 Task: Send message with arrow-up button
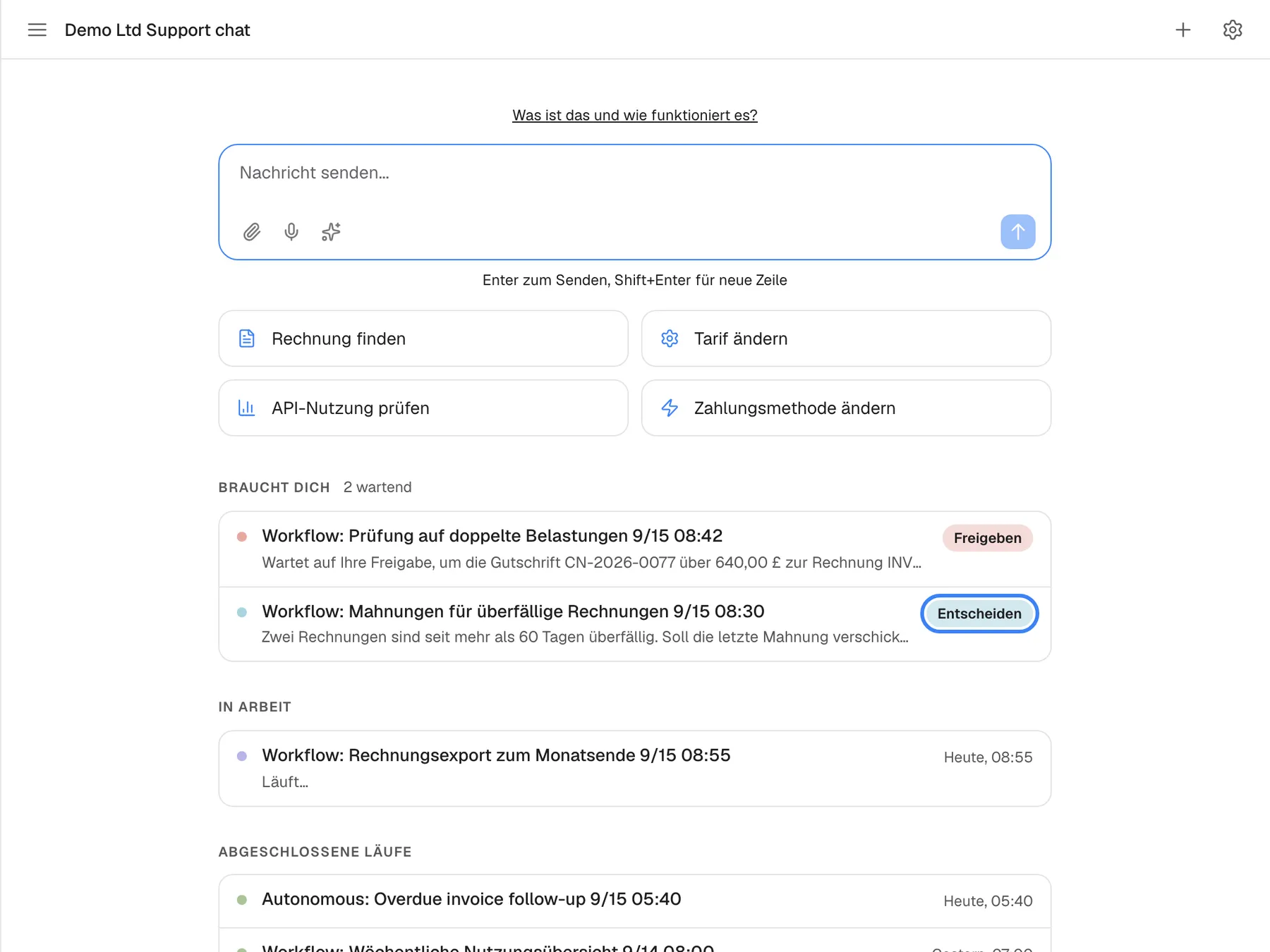[x=1017, y=232]
